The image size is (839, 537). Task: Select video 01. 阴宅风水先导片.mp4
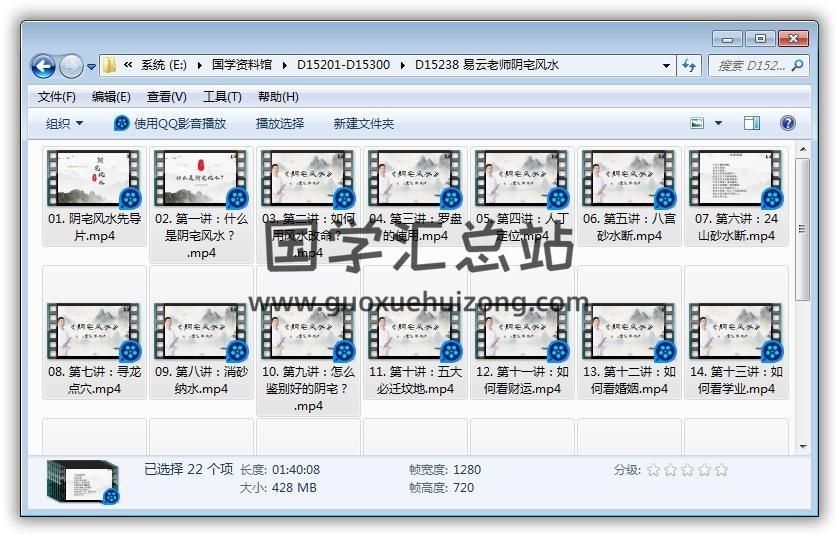click(94, 196)
